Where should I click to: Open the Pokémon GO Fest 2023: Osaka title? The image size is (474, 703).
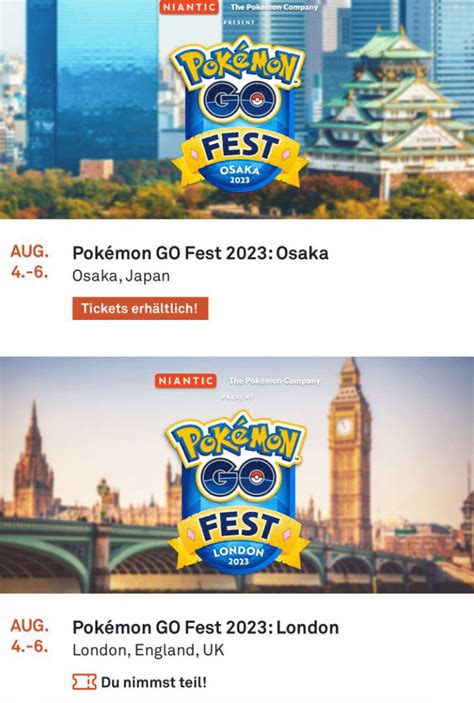200,253
